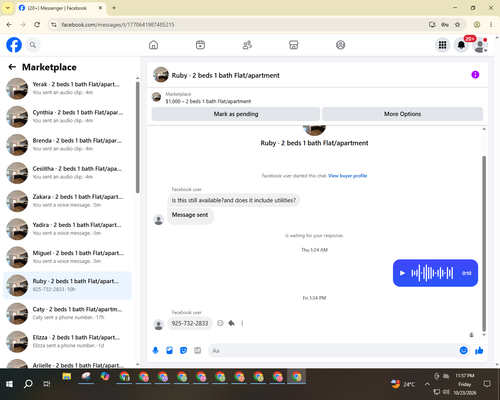Click the microphone voice clip icon
Viewport: 500px width, 400px height.
pyautogui.click(x=155, y=350)
